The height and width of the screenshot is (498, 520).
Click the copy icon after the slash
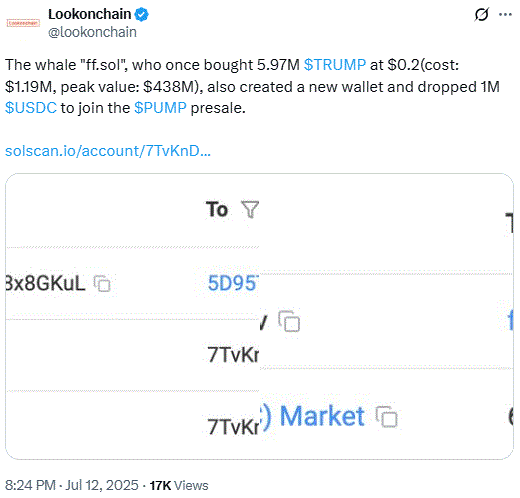click(289, 321)
